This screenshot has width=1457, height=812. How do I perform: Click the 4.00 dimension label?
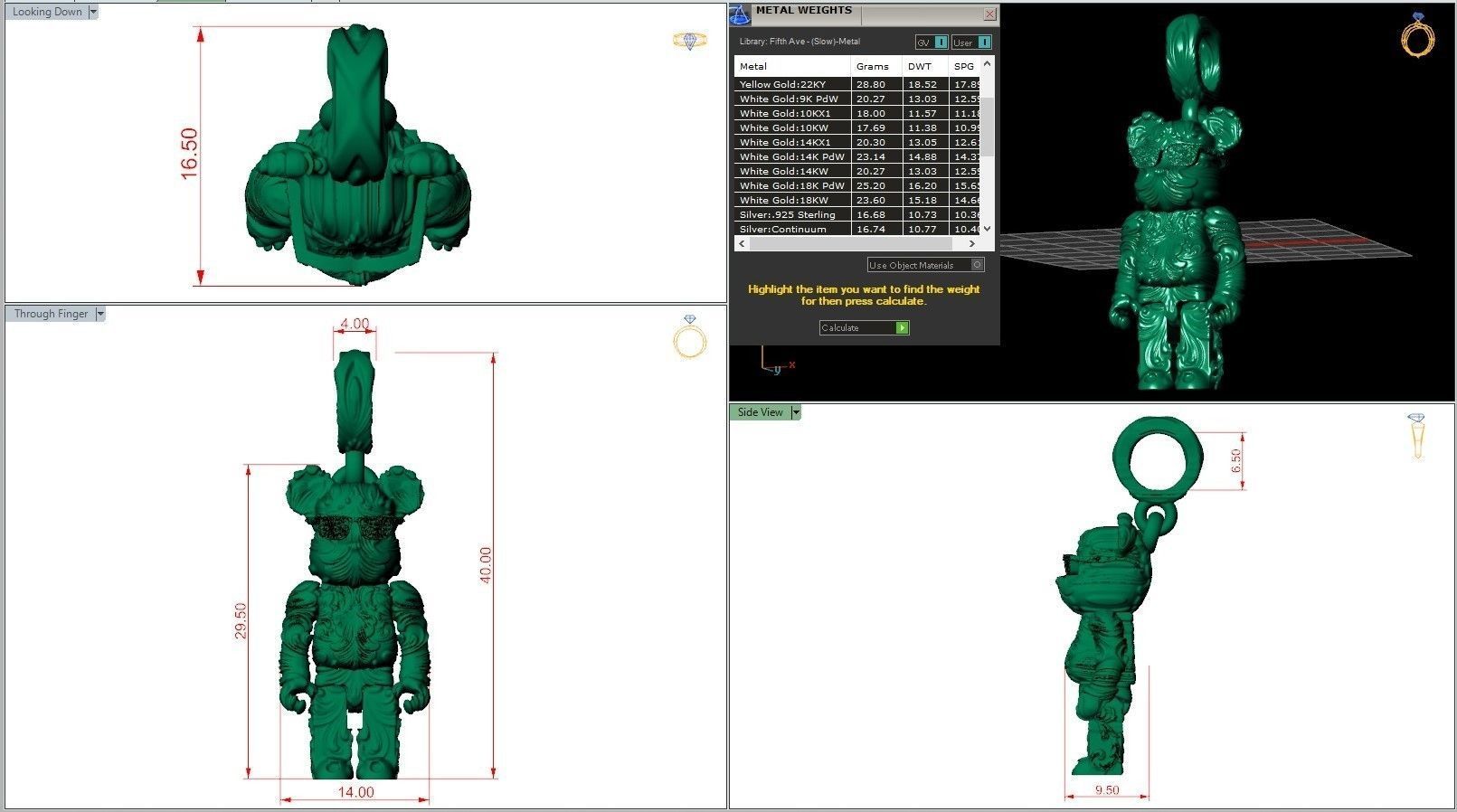point(355,324)
